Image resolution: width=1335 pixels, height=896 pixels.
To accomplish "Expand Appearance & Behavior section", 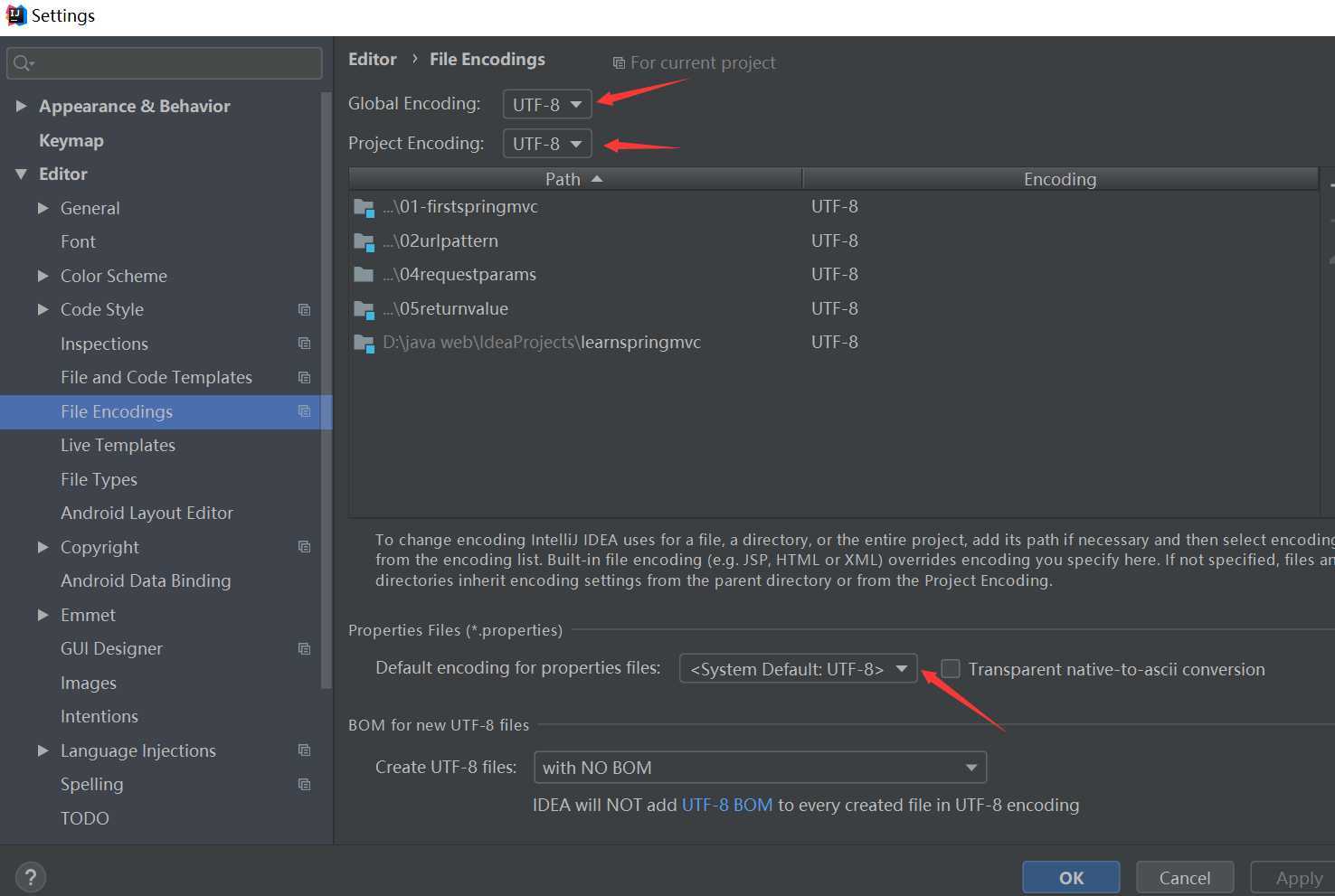I will 21,106.
